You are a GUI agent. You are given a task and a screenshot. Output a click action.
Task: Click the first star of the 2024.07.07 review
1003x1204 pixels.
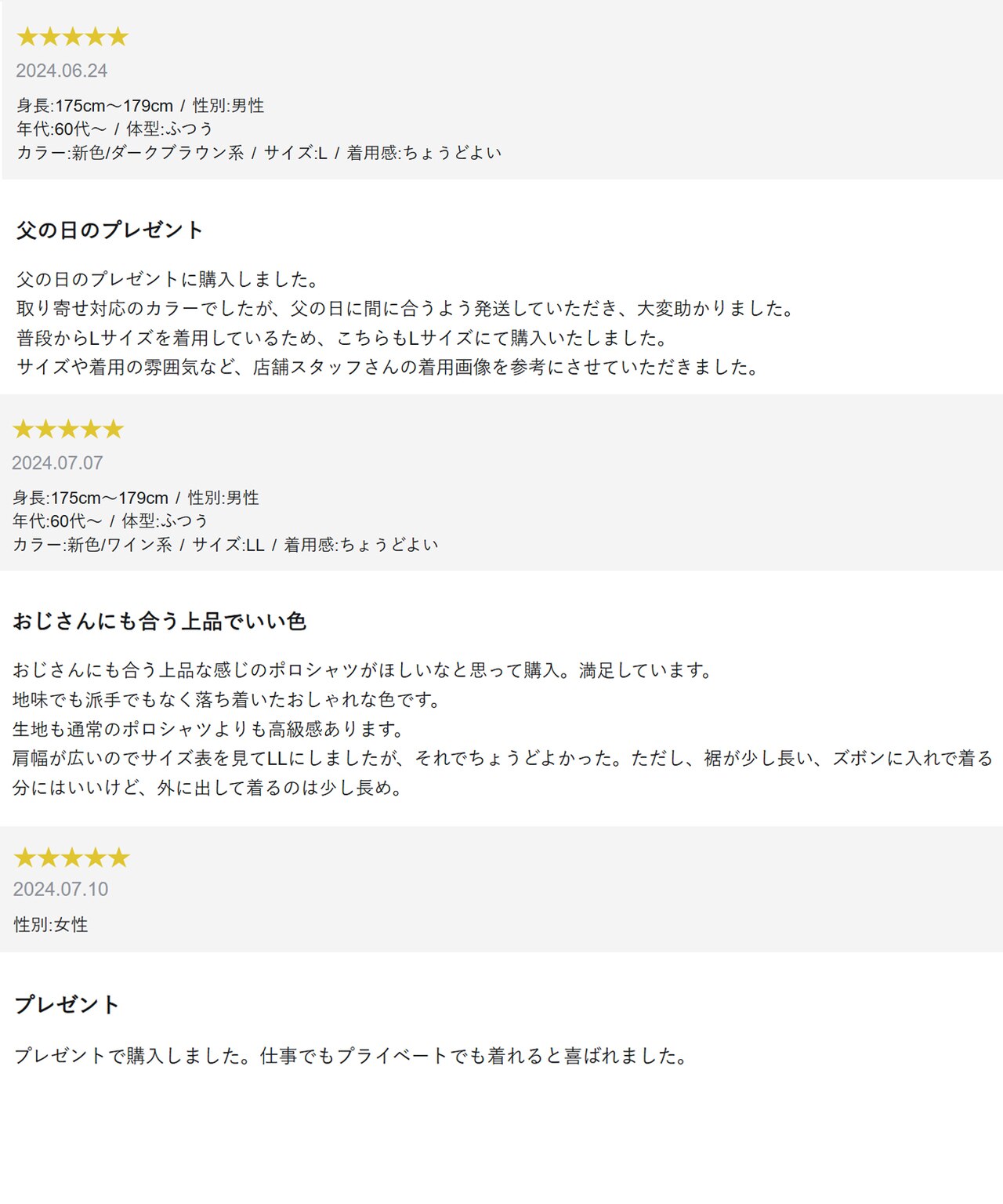point(24,429)
